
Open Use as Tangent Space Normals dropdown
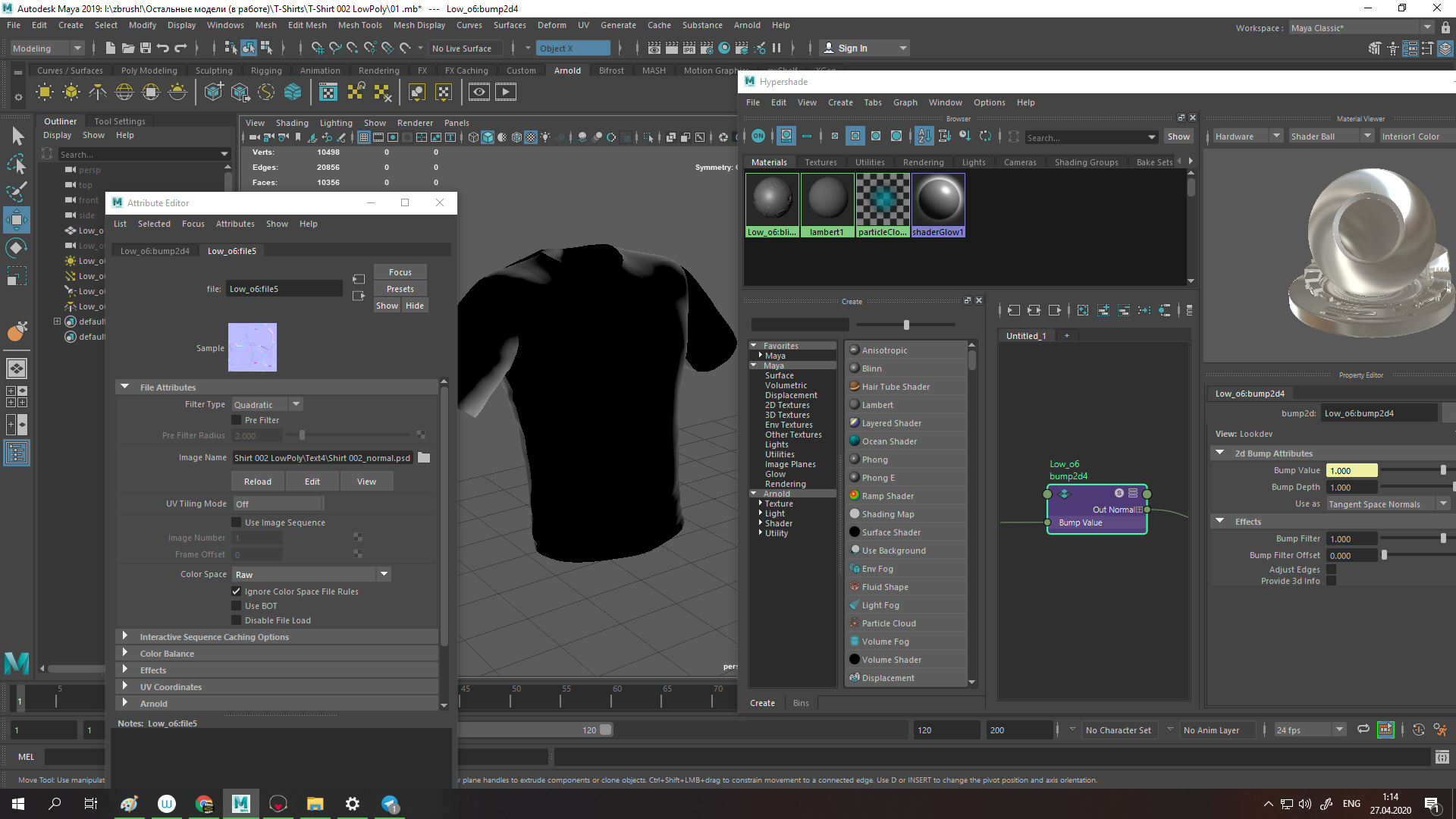pos(1388,504)
